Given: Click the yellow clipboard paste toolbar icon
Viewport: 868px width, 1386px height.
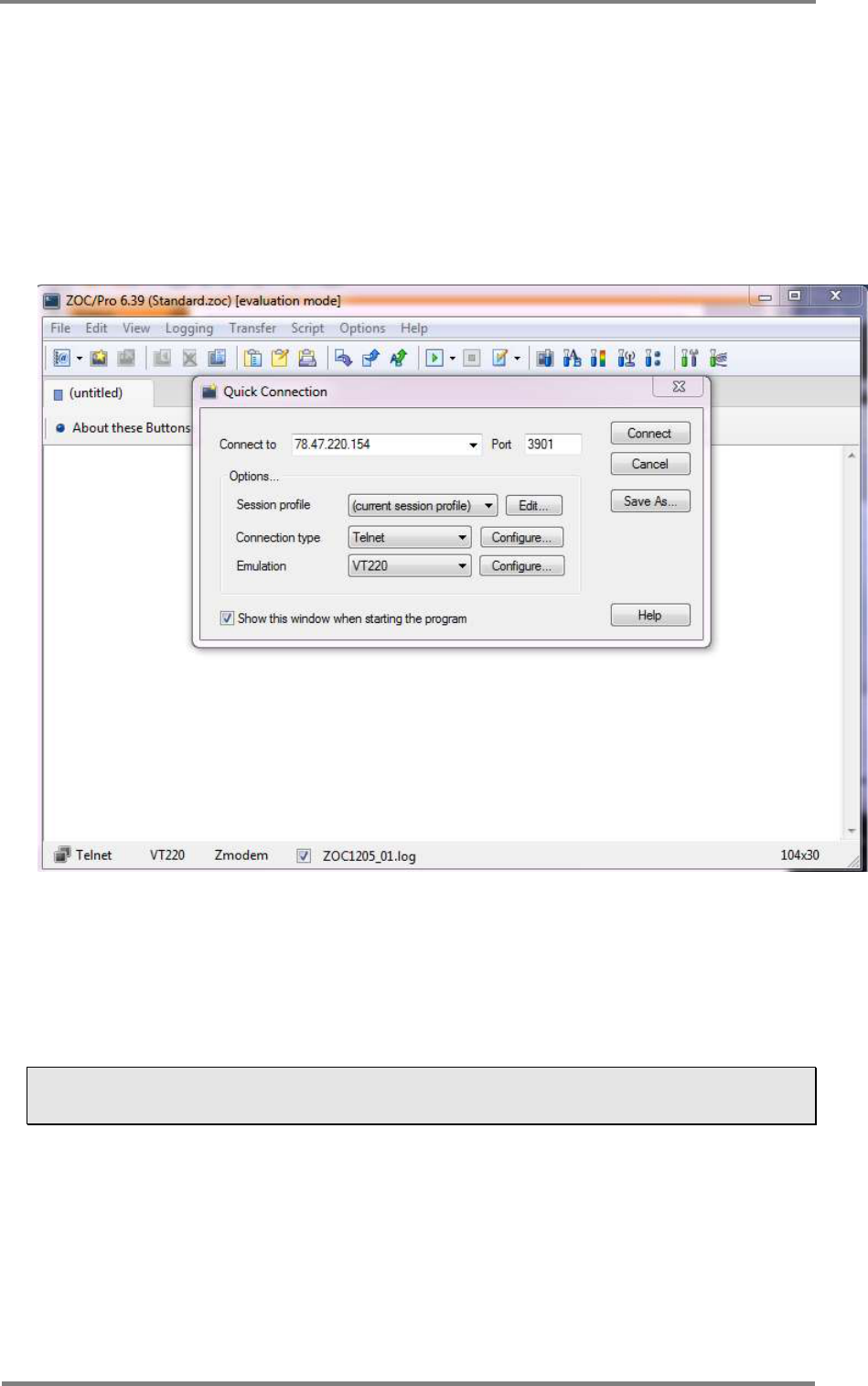Looking at the screenshot, I should [280, 359].
